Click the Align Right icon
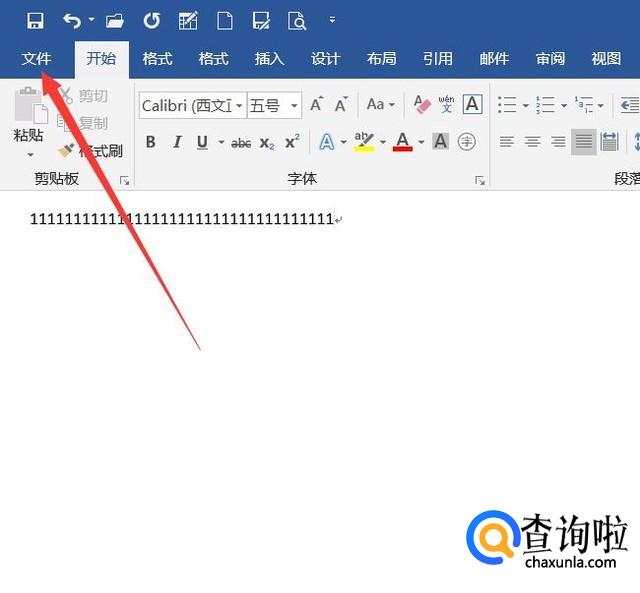This screenshot has width=640, height=593. tap(558, 142)
